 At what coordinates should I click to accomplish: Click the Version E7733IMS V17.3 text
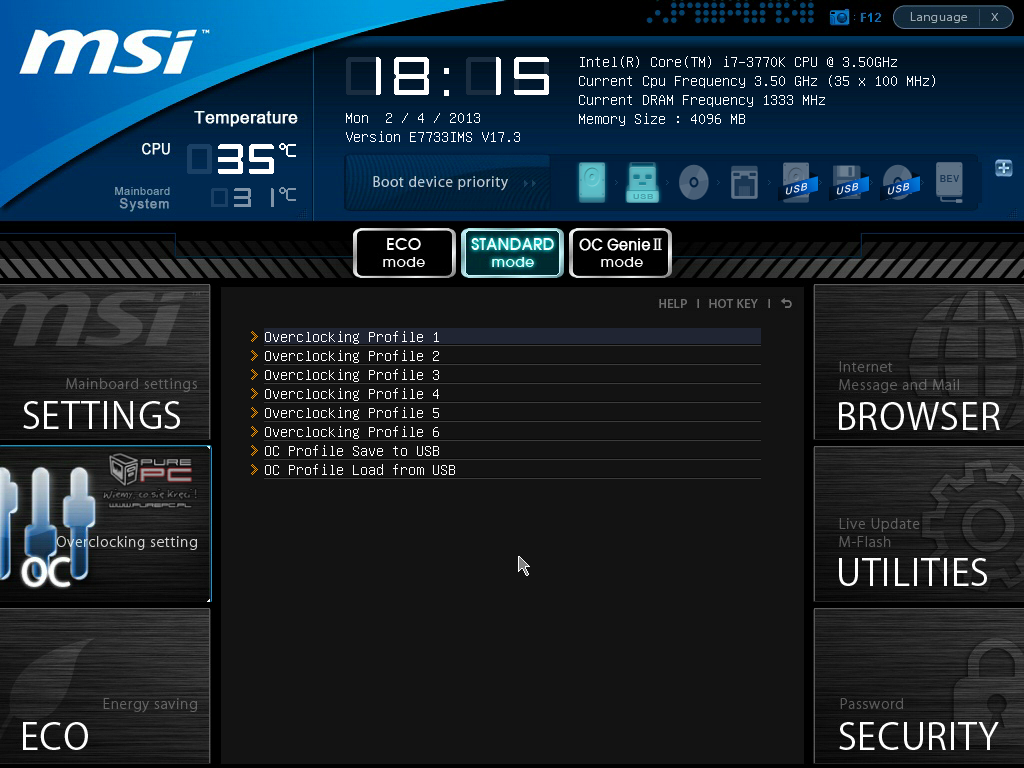[x=433, y=137]
